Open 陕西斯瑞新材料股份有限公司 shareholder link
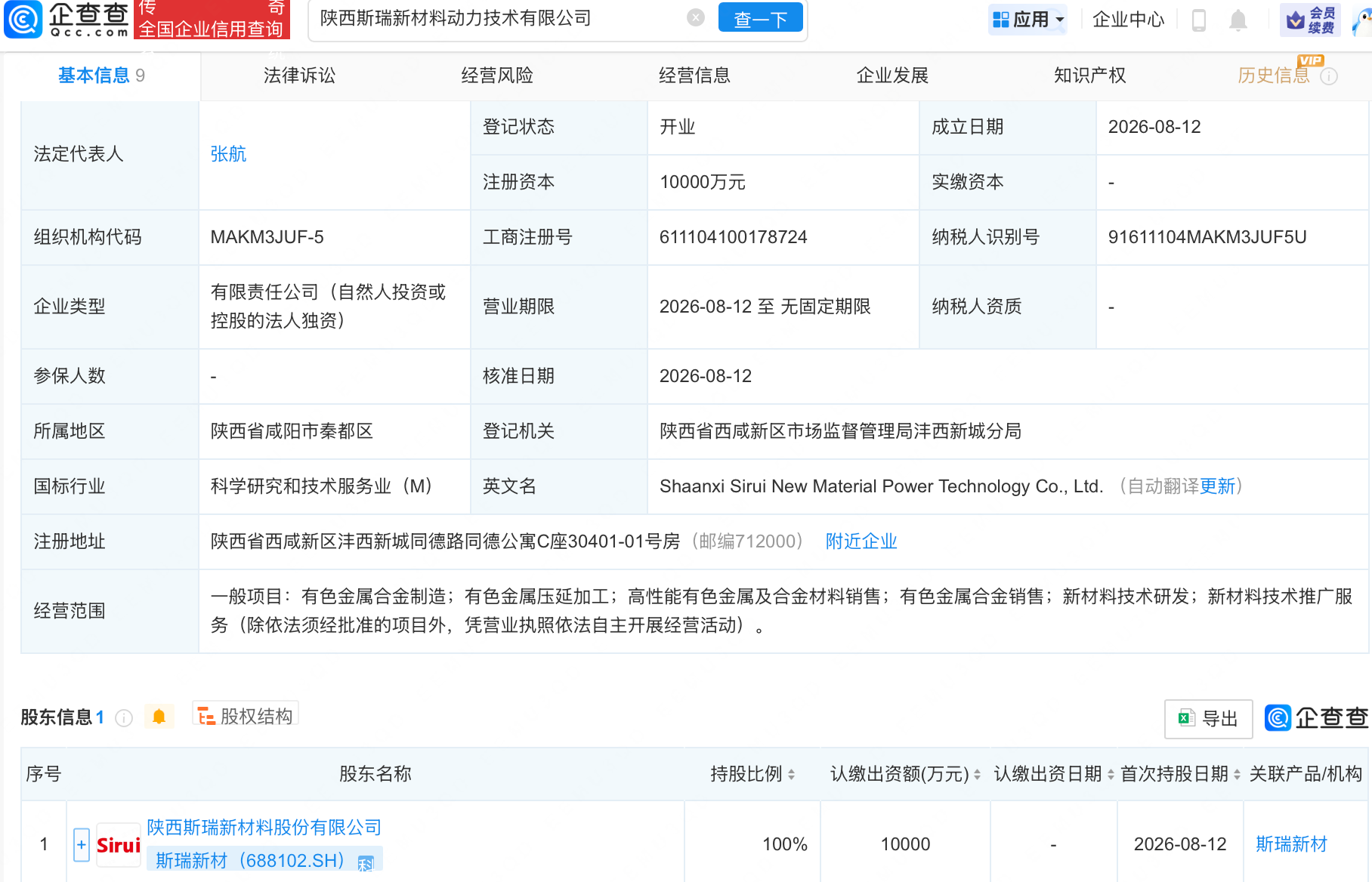The height and width of the screenshot is (882, 1372). (x=264, y=828)
